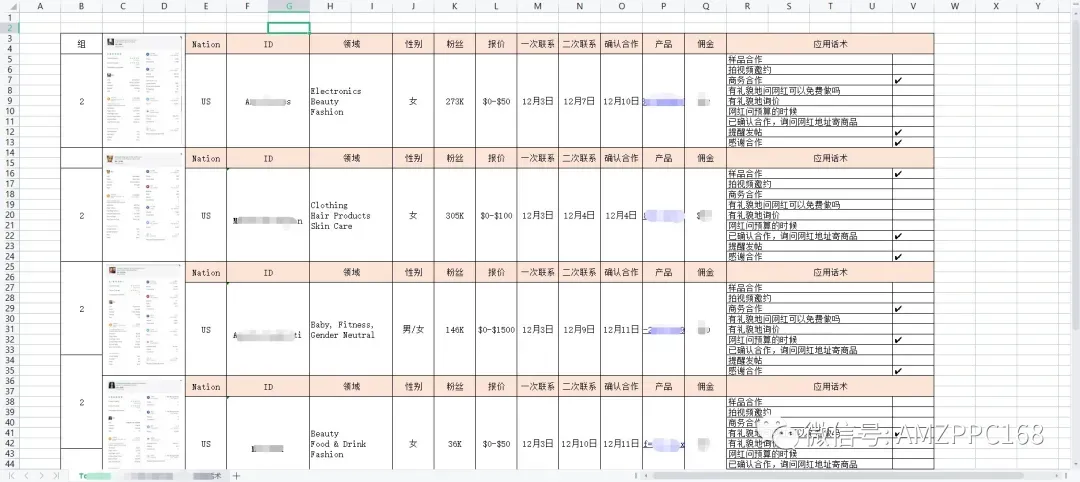
Task: Select the "领域" header cell in row 26
Action: [x=351, y=273]
